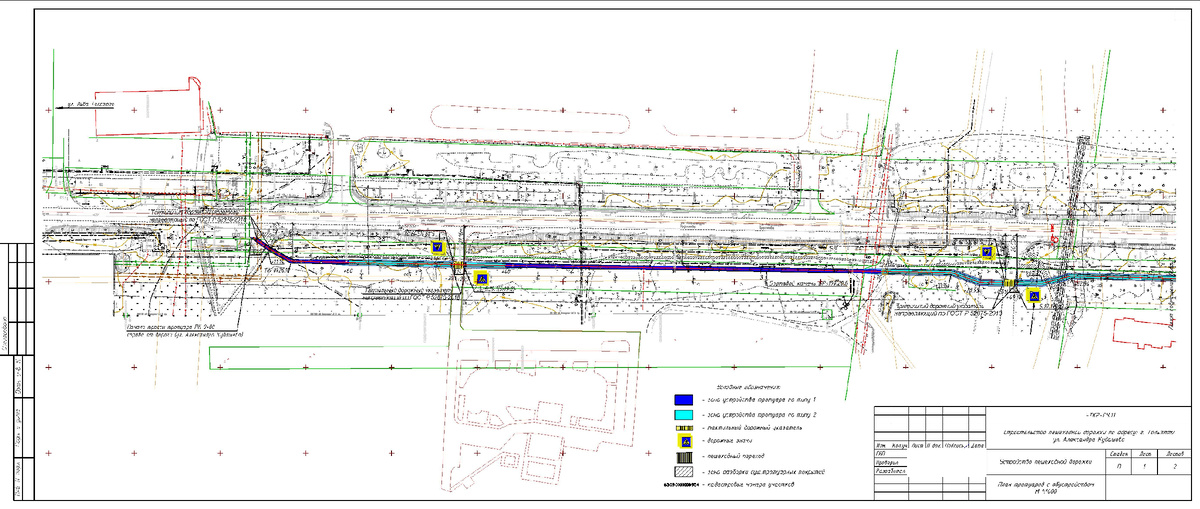Click the 'Стадия' cell in title block
The width and height of the screenshot is (1200, 509).
[x=1119, y=454]
